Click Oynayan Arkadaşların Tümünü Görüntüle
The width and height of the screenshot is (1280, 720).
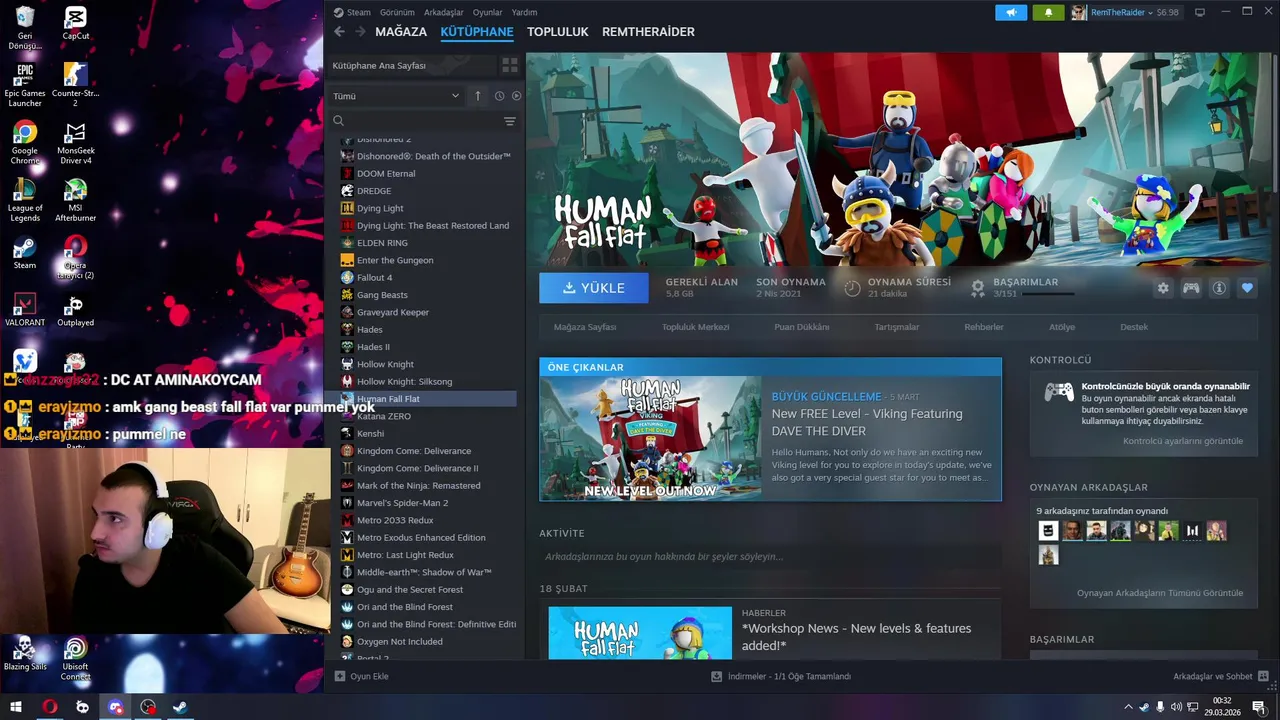(1160, 593)
